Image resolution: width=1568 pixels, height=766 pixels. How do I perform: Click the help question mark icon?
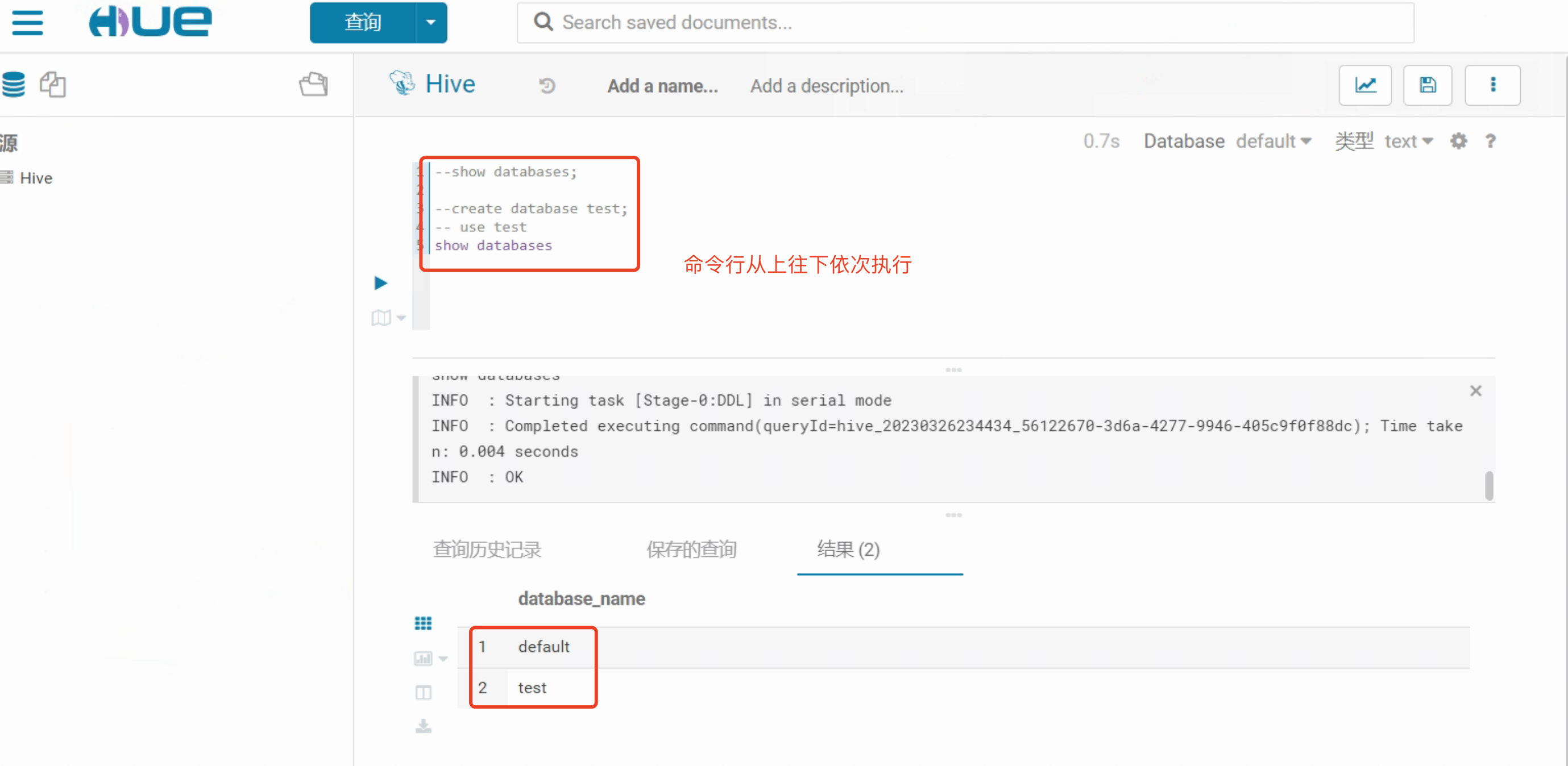point(1490,141)
